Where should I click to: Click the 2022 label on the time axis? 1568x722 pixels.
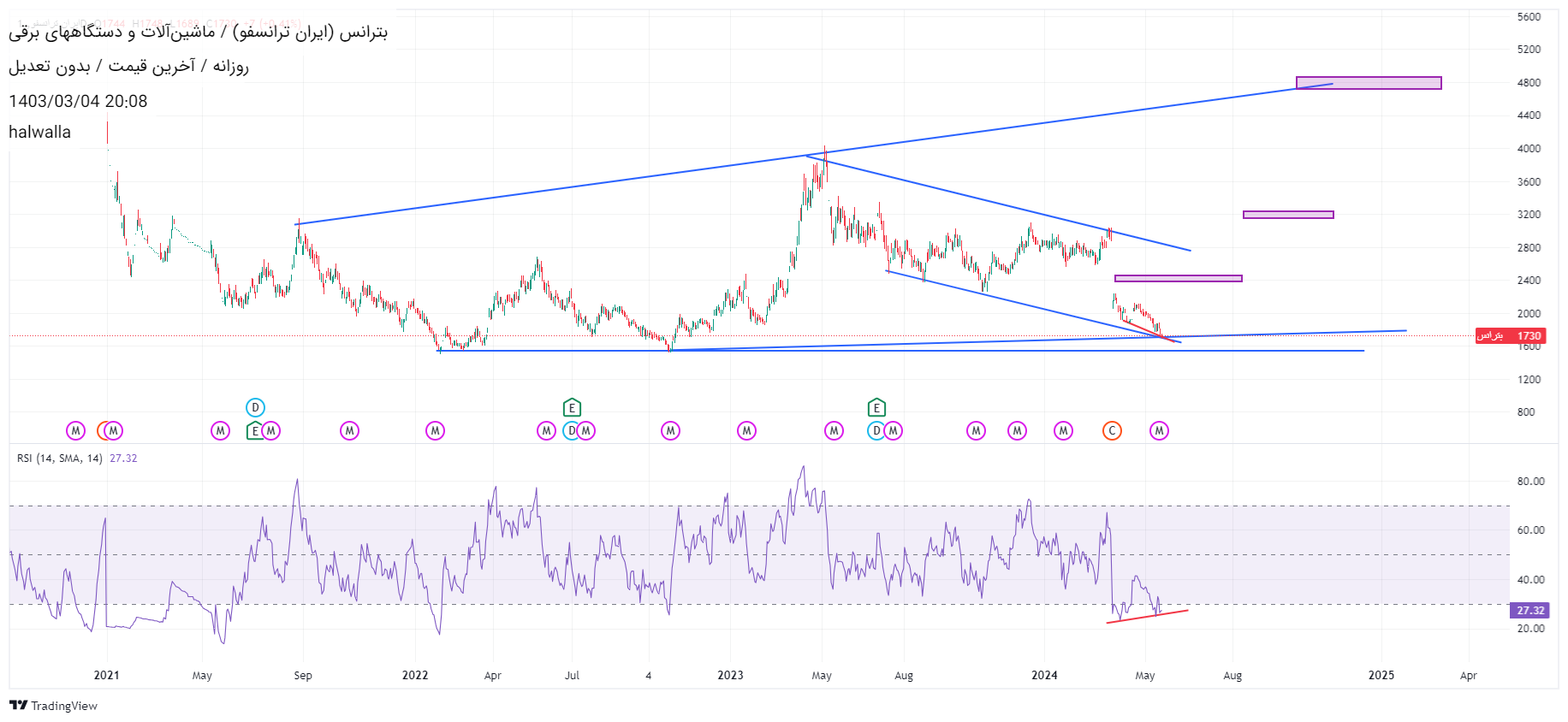(415, 675)
